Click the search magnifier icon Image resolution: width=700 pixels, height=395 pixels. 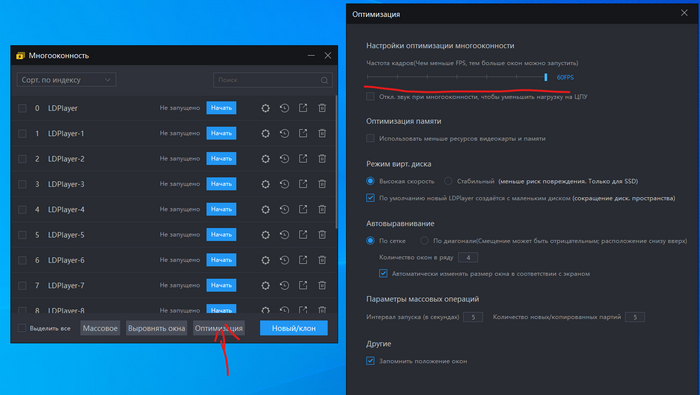pos(324,80)
